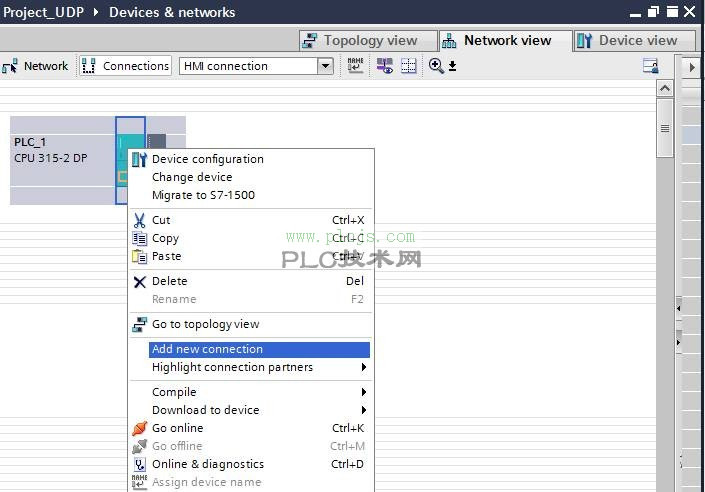705x492 pixels.
Task: Click the show addresses toolbar icon
Action: coord(384,66)
